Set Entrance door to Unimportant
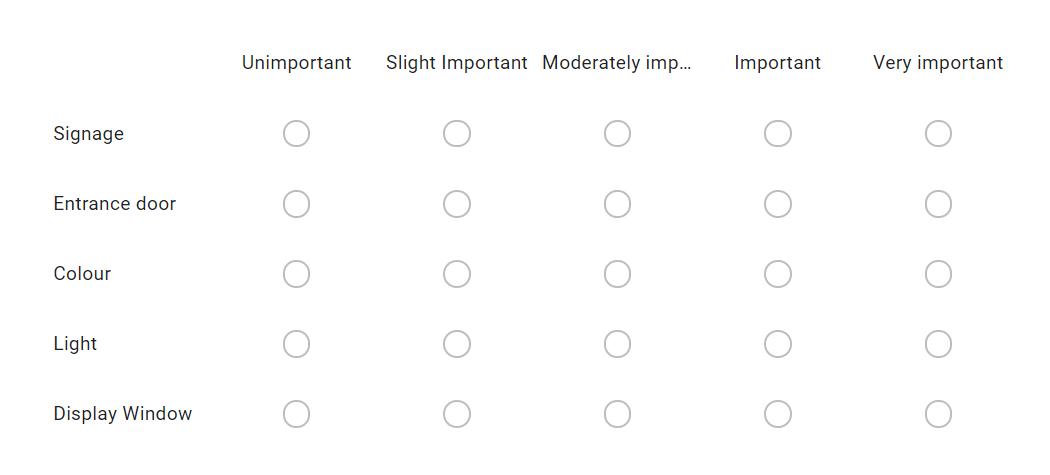Viewport: 1050px width, 475px height. pos(296,204)
